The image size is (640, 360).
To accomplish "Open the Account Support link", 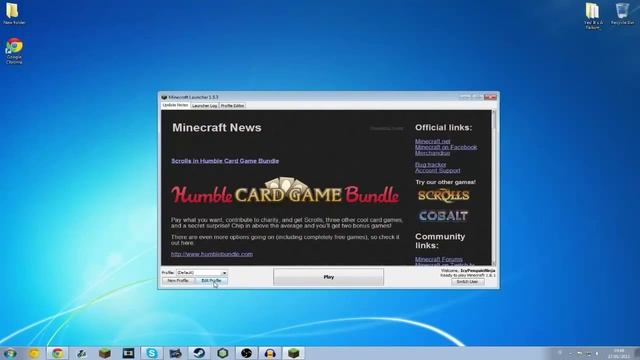I will click(438, 170).
